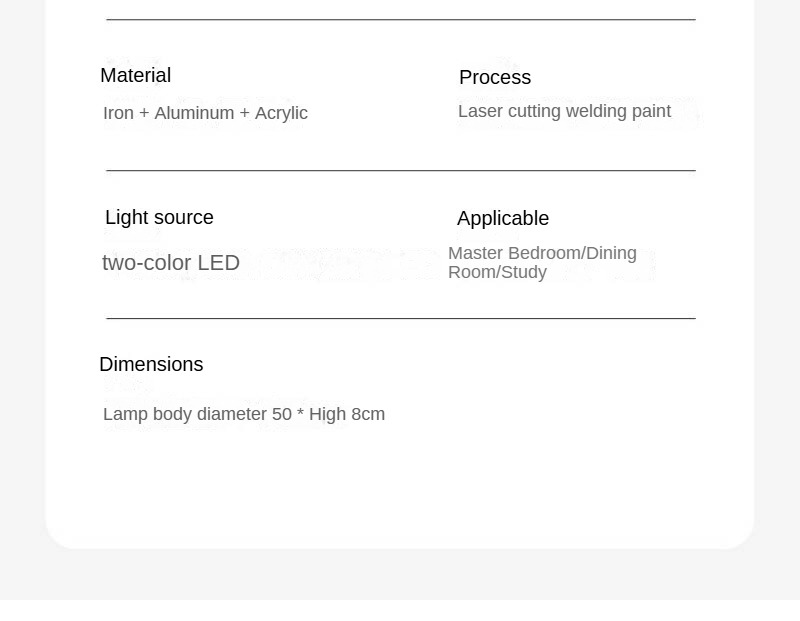Screen dimensions: 800x621
Task: Click the Applicable heading
Action: tap(503, 218)
